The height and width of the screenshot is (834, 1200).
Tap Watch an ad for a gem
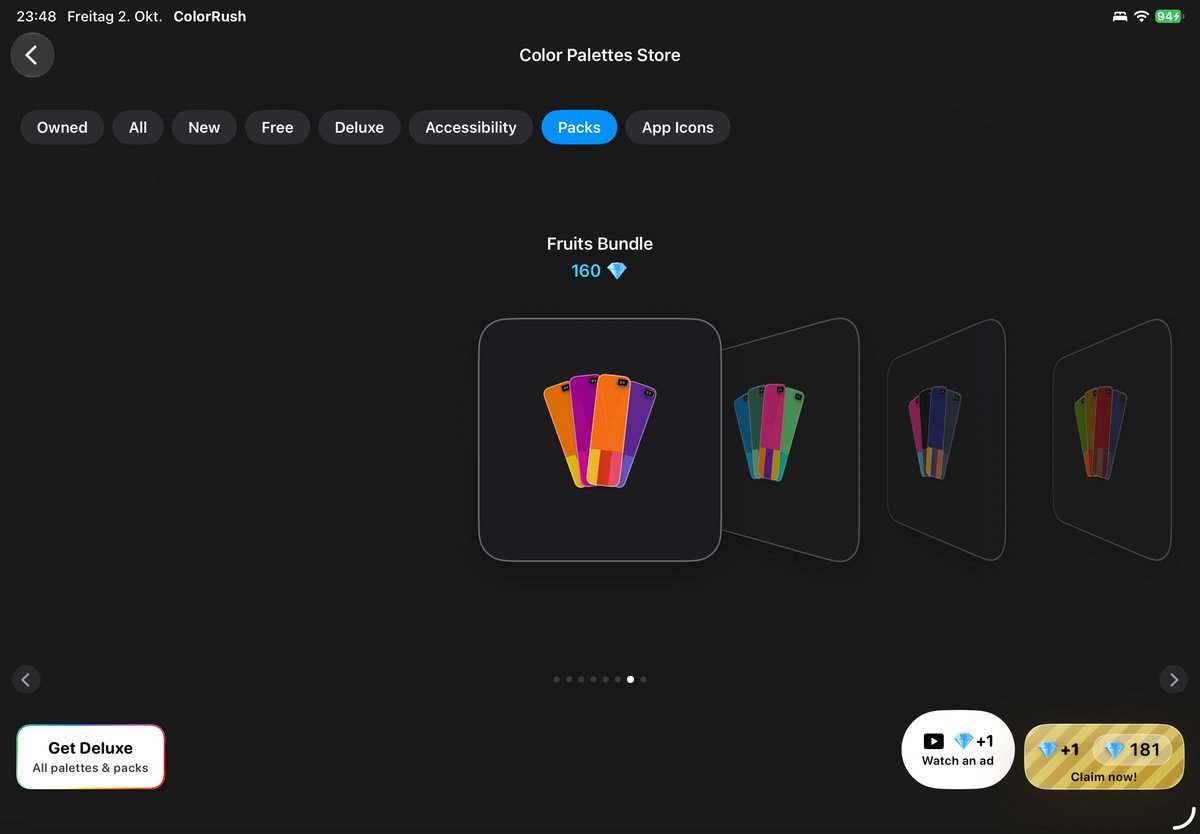[958, 750]
